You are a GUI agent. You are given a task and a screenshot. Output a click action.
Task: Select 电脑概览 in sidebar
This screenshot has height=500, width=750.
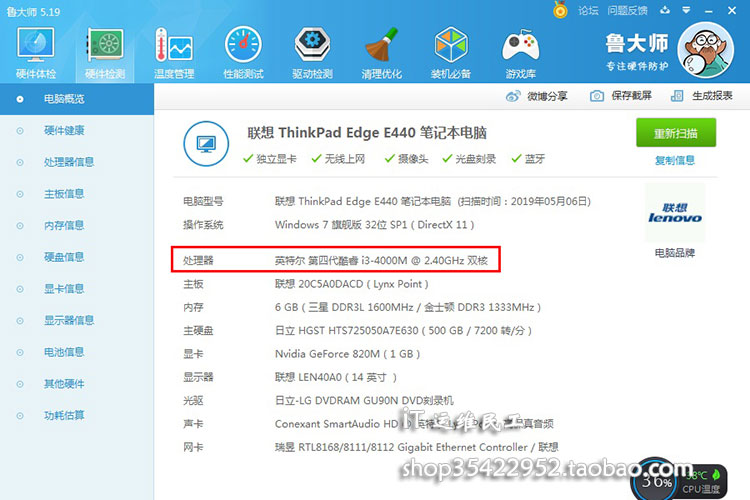coord(77,99)
